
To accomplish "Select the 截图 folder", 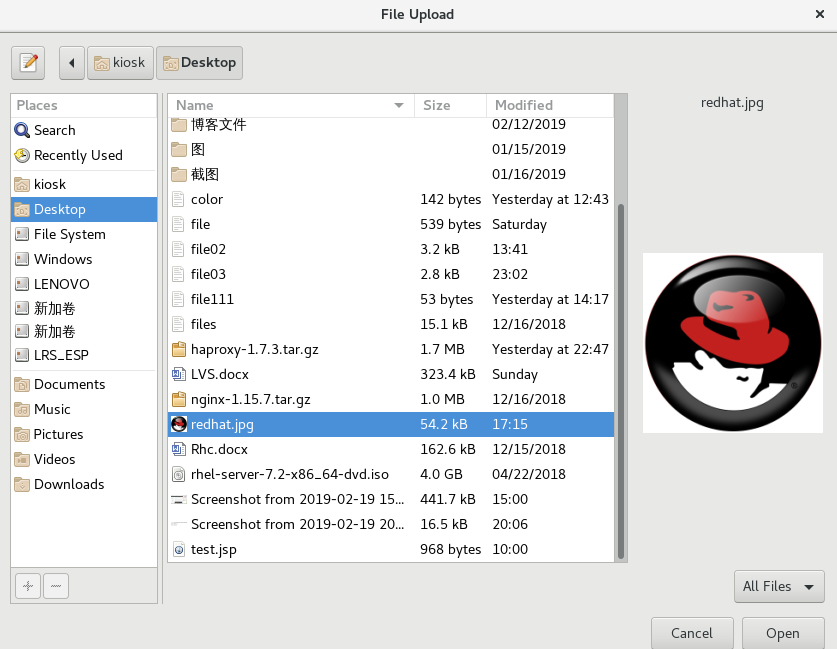I will coord(391,175).
